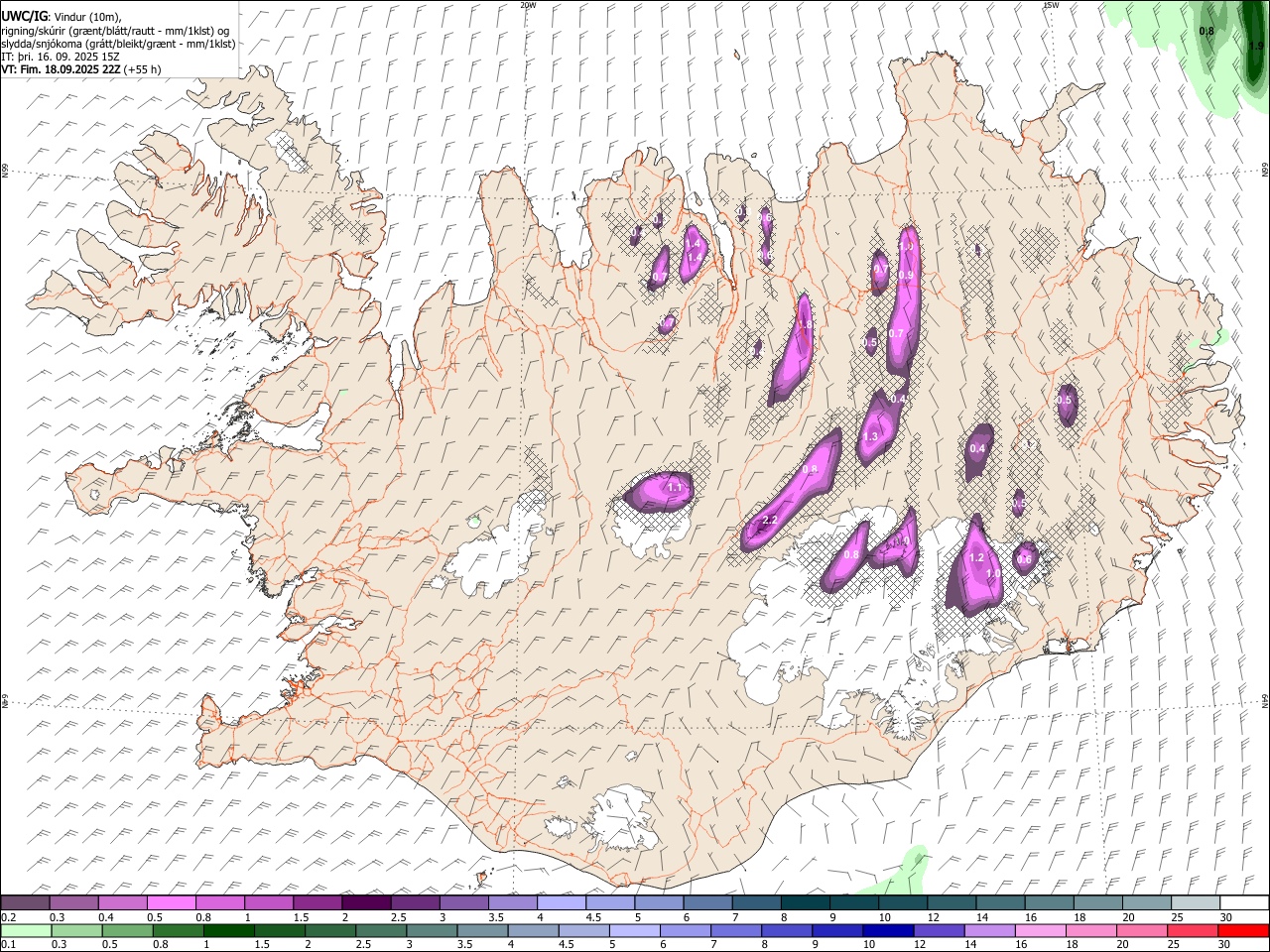This screenshot has width=1270, height=952.
Task: Click the 7 medium blue swatch, bottom legend row
Action: click(x=736, y=930)
